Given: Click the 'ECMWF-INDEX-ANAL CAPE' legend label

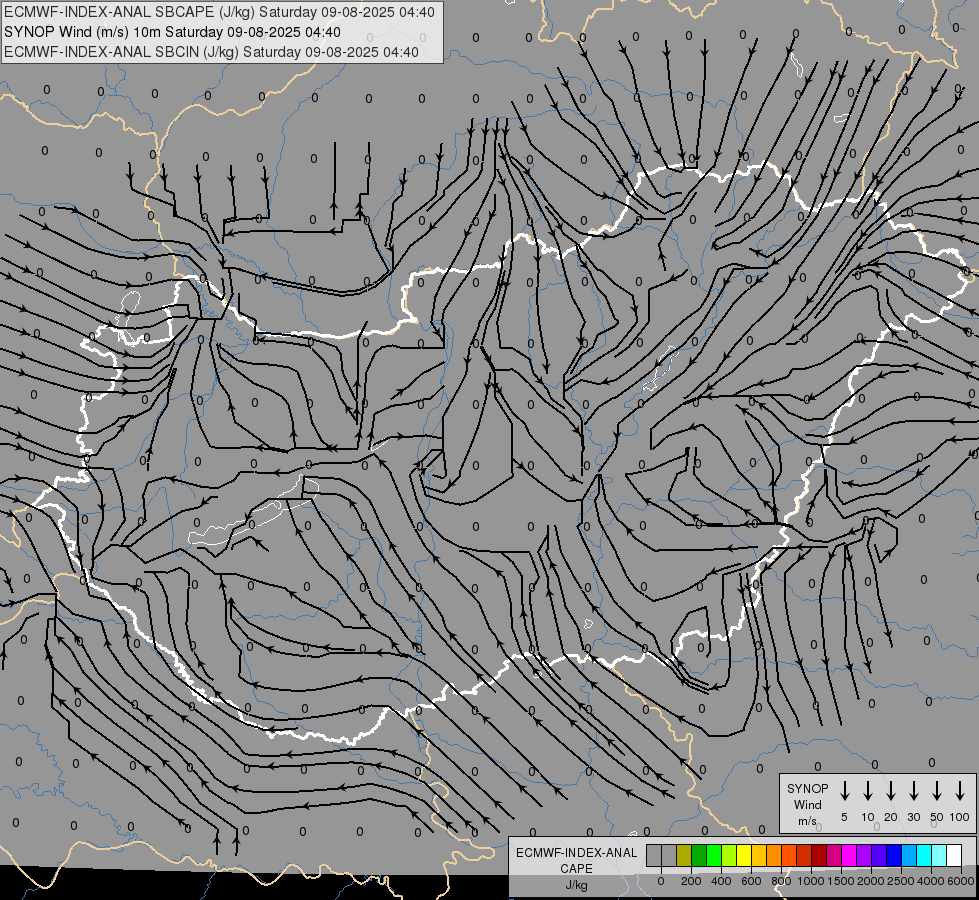Looking at the screenshot, I should [576, 860].
